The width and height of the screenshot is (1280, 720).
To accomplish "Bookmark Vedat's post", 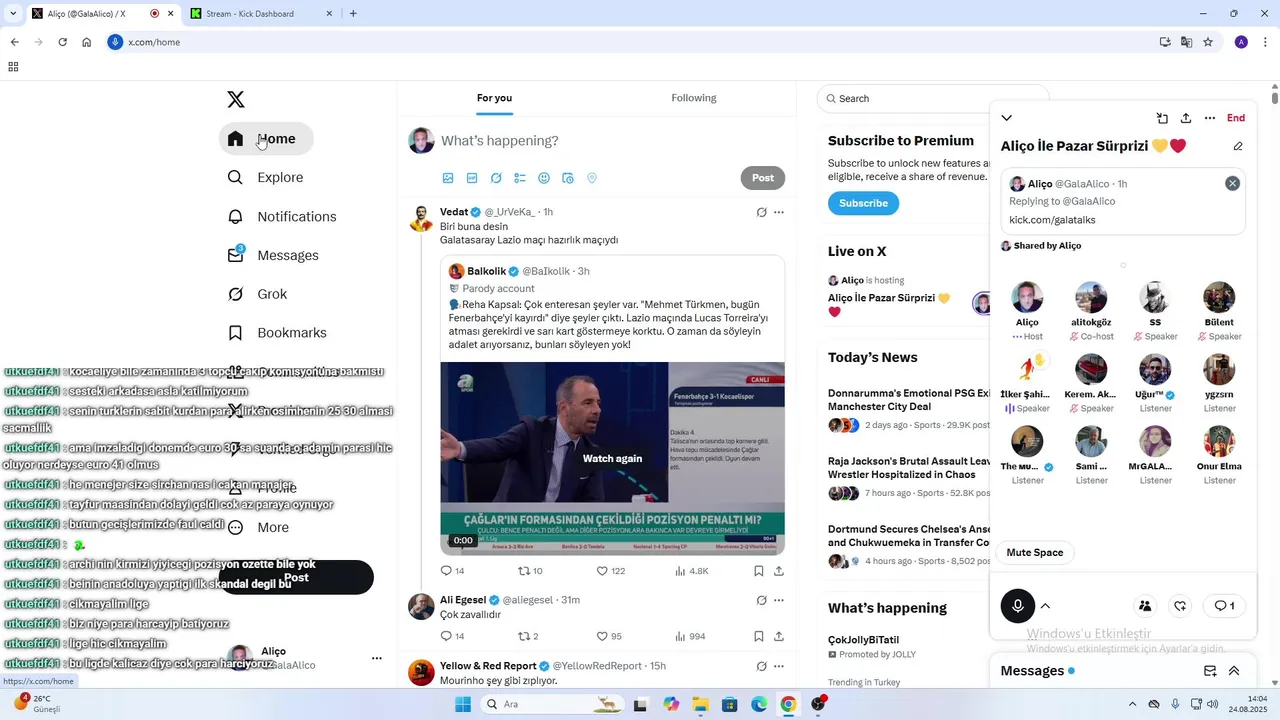I will point(759,571).
